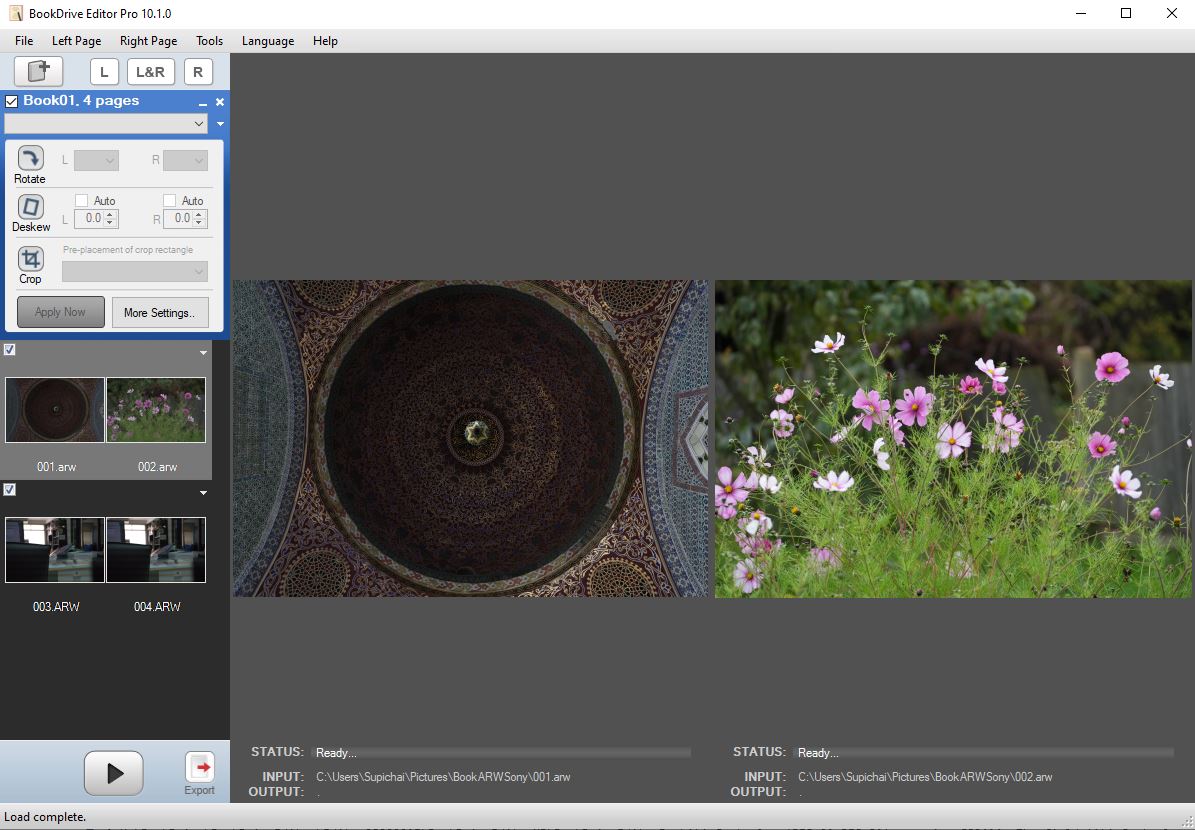Click the right page status progress bar

(x=984, y=752)
